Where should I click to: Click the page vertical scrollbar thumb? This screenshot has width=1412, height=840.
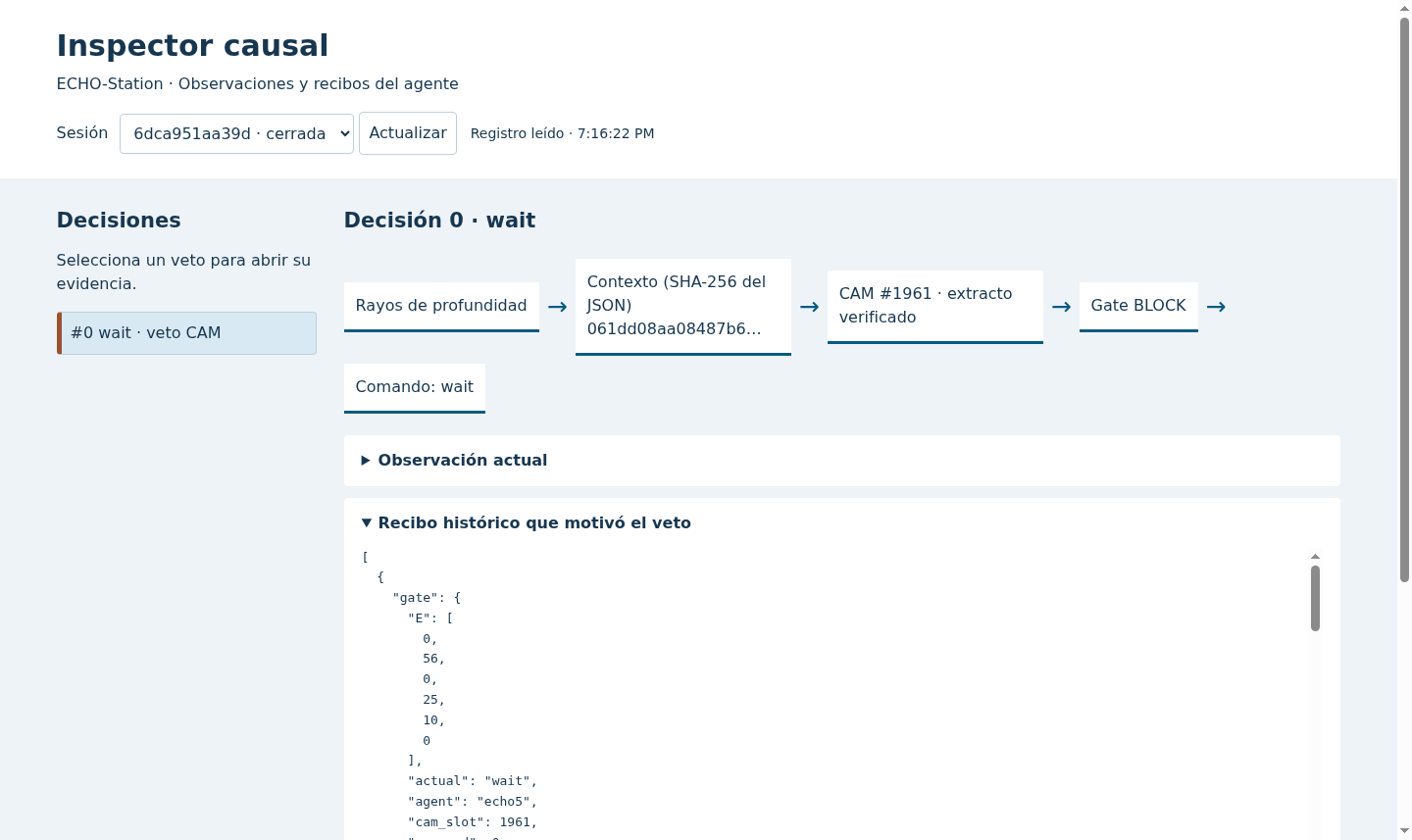[1404, 299]
